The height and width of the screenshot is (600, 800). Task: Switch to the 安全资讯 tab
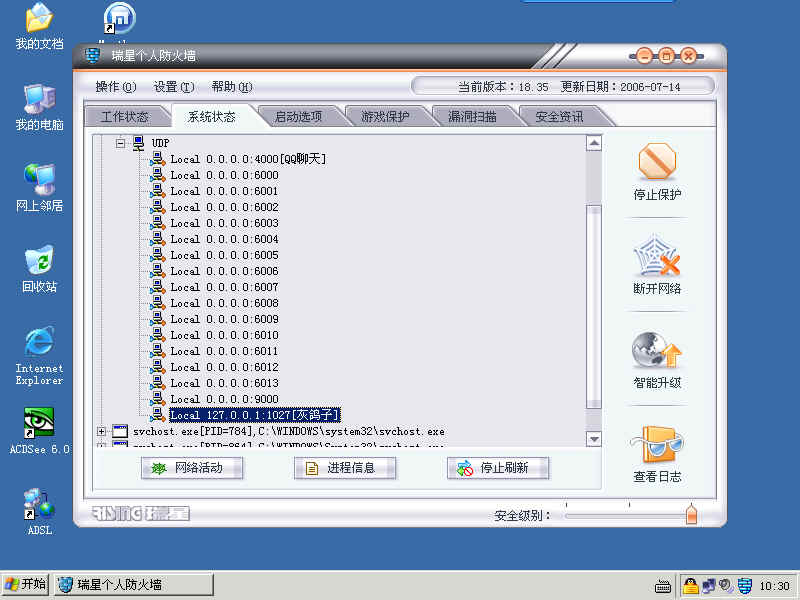coord(559,116)
